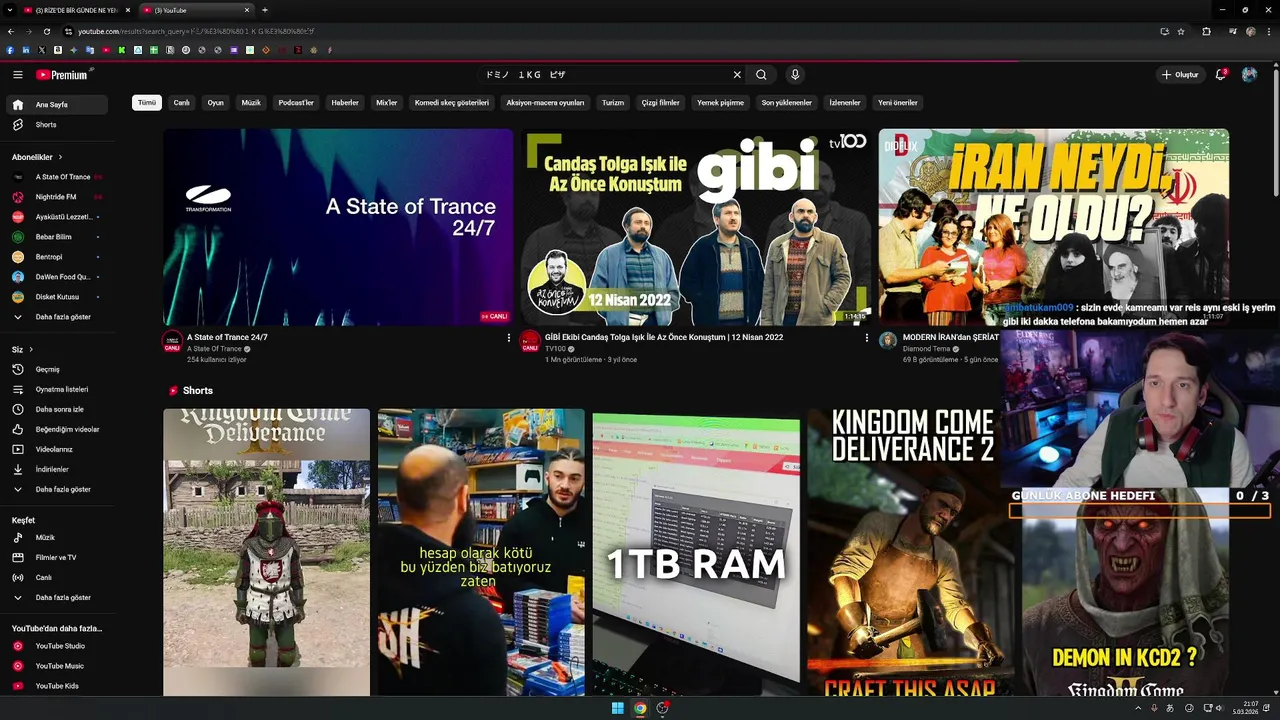
Task: Open more options for A State of Trance video
Action: pyautogui.click(x=508, y=338)
